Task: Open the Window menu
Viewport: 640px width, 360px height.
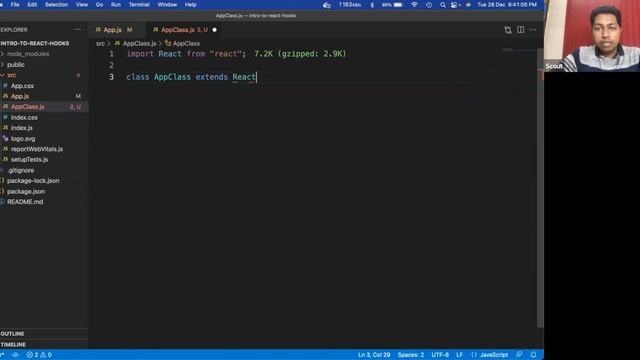Action: [167, 5]
